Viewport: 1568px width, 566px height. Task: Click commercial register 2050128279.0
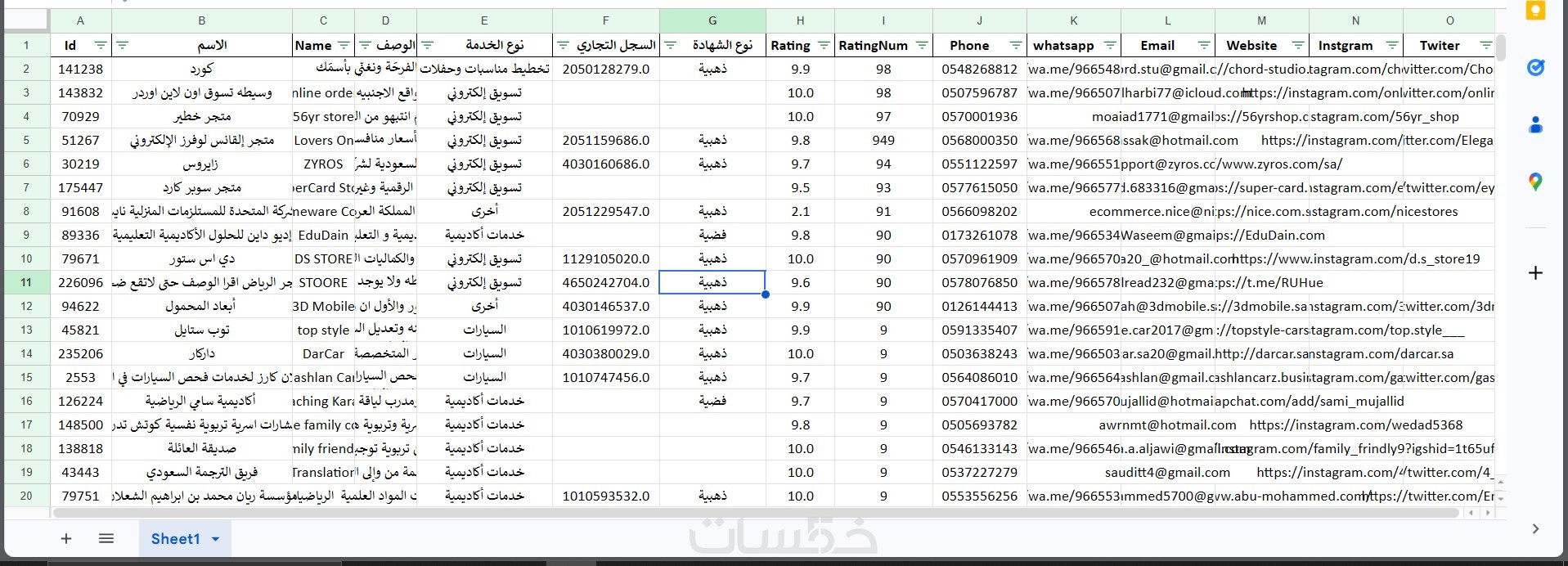click(x=606, y=69)
